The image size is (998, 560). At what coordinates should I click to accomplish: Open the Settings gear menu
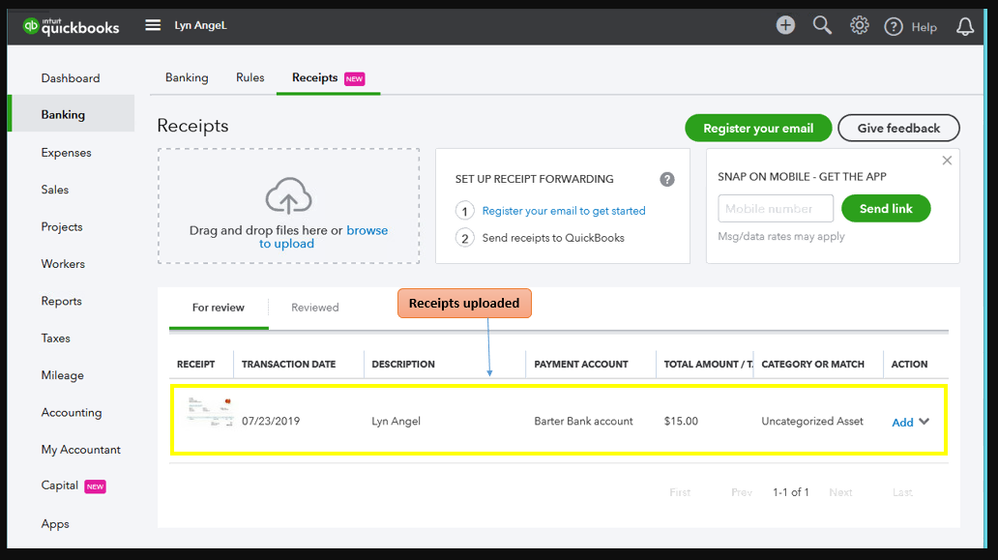pos(859,25)
